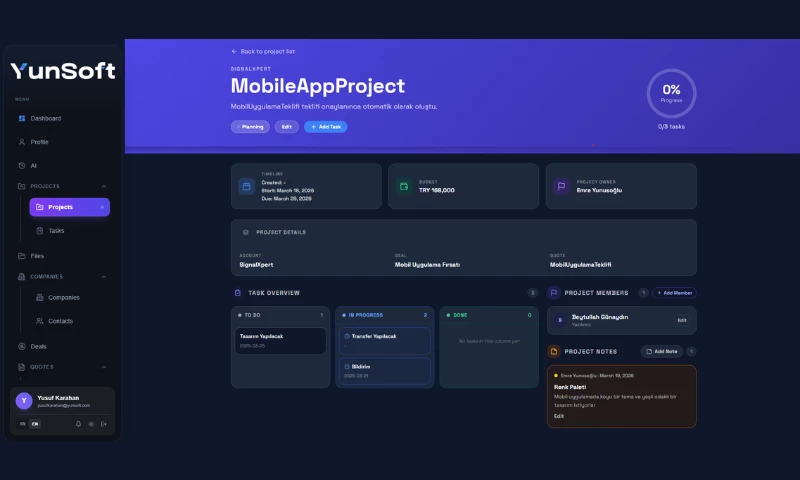The height and width of the screenshot is (480, 800).
Task: Collapse the COMPANIES sidebar group
Action: pos(104,276)
